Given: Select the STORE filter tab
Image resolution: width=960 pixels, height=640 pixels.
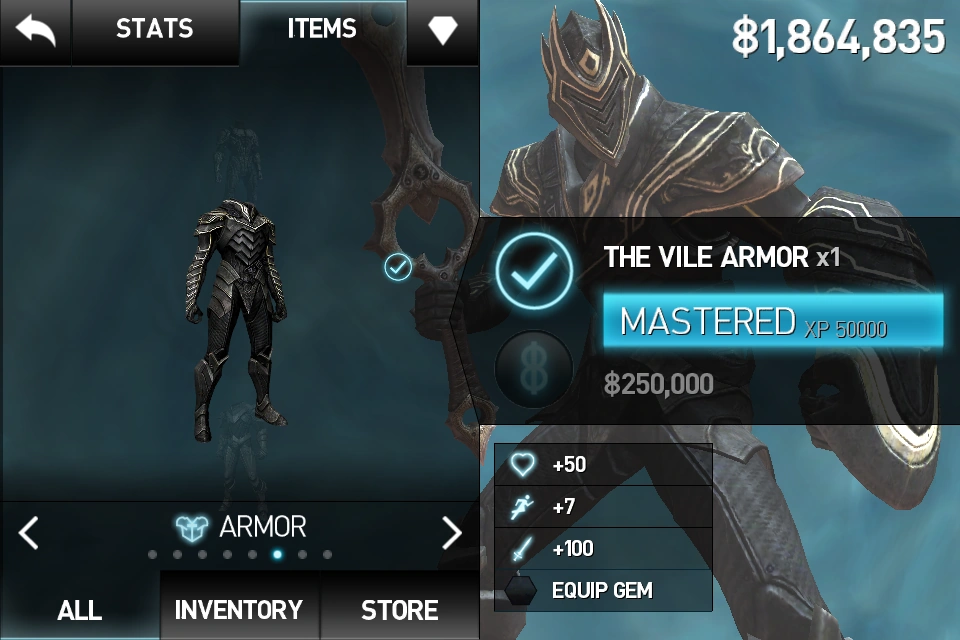Looking at the screenshot, I should (399, 609).
